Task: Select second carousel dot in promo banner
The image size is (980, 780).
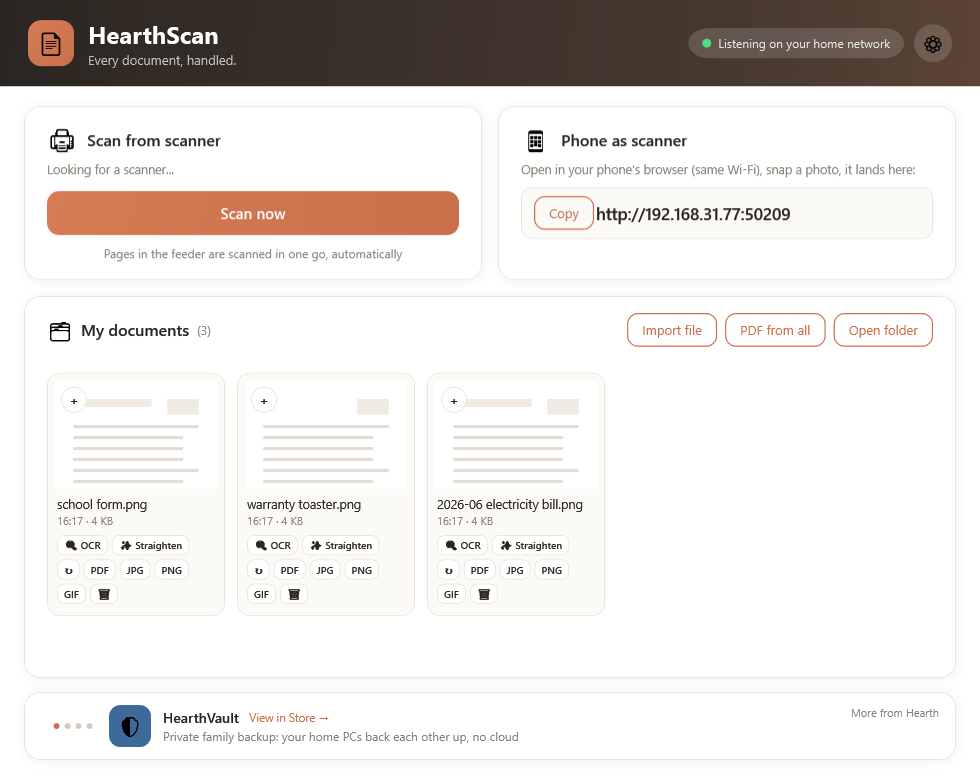Action: coord(68,726)
